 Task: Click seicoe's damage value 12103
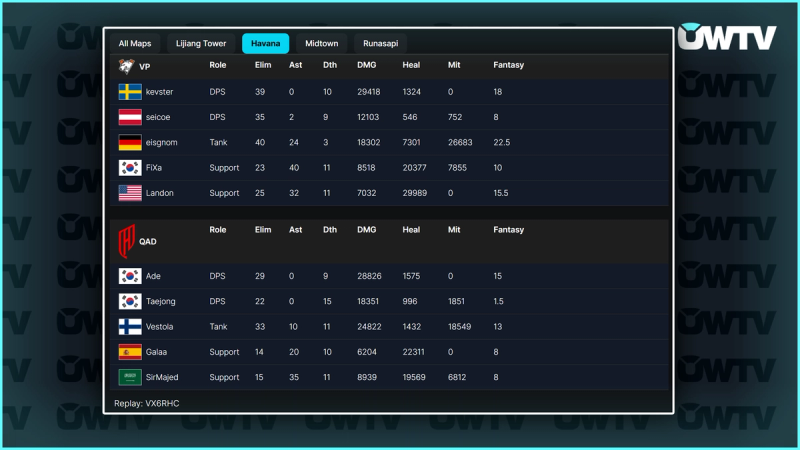[368, 117]
